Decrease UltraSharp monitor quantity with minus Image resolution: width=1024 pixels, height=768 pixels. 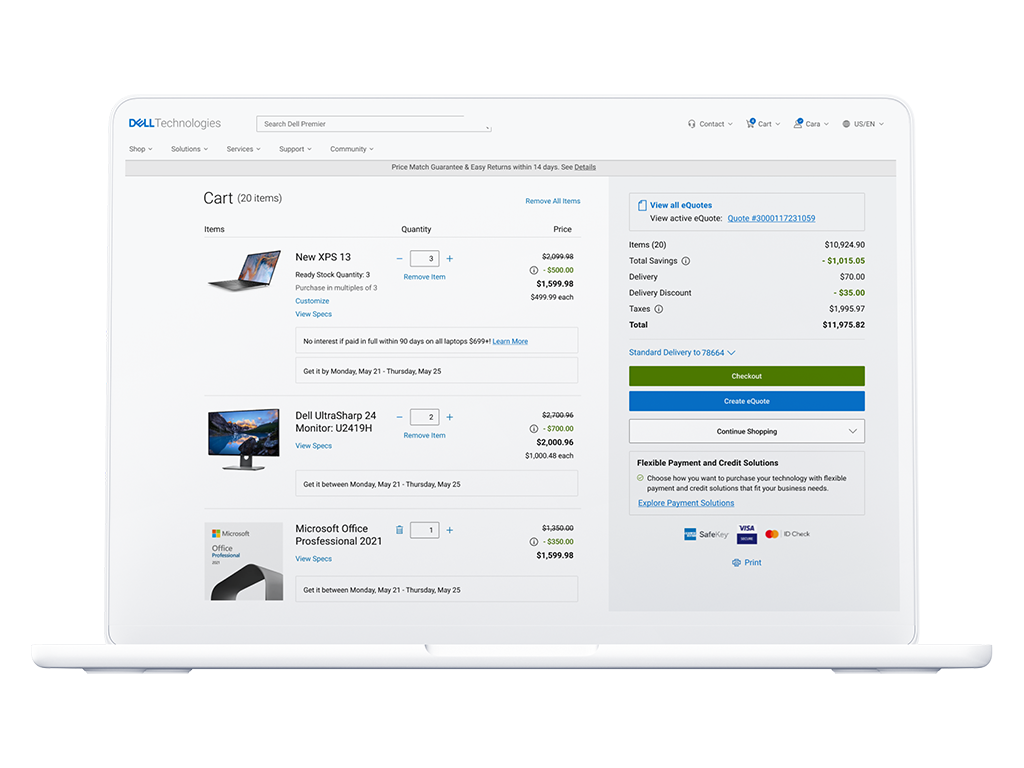[x=400, y=417]
